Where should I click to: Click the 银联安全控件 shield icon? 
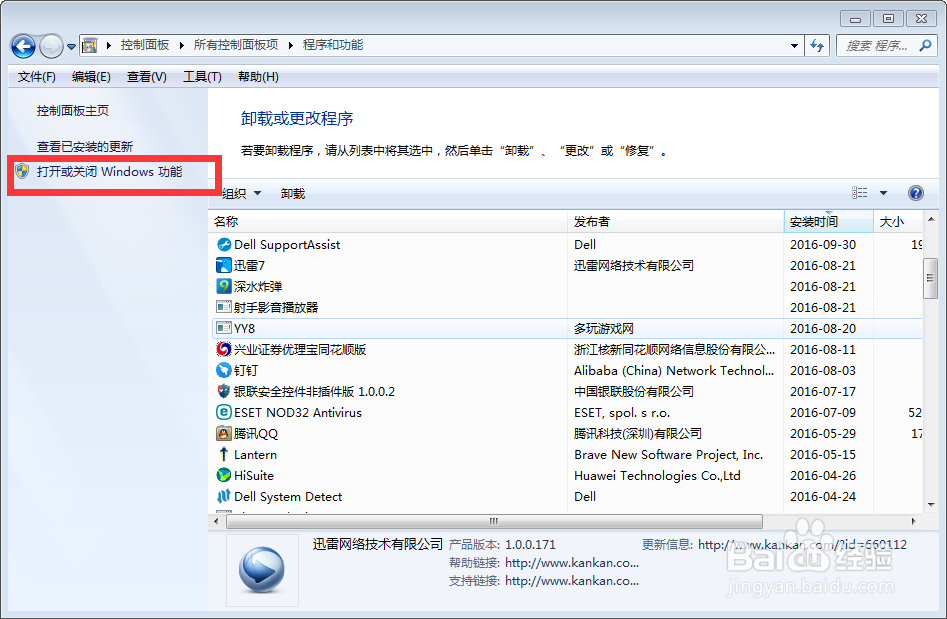(x=224, y=391)
